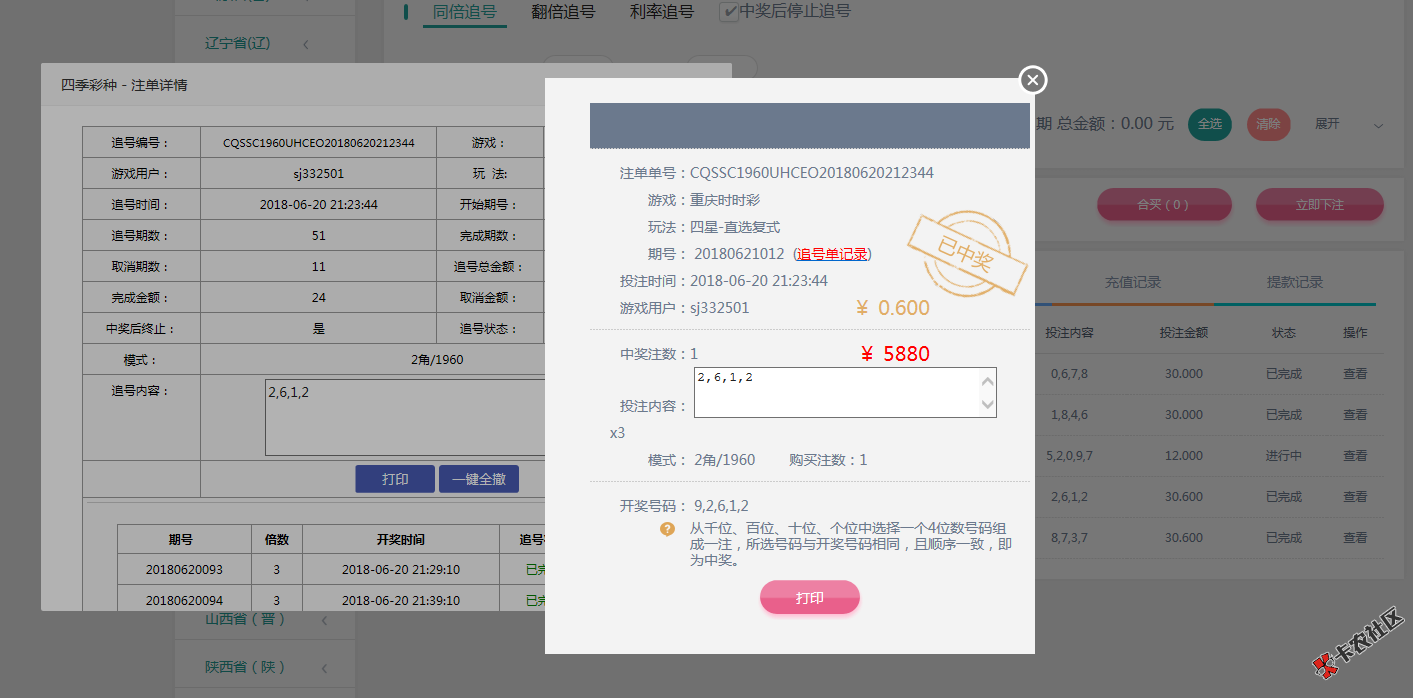Click 查看 for the 2,6,1,2 row
1413x698 pixels.
(1355, 496)
